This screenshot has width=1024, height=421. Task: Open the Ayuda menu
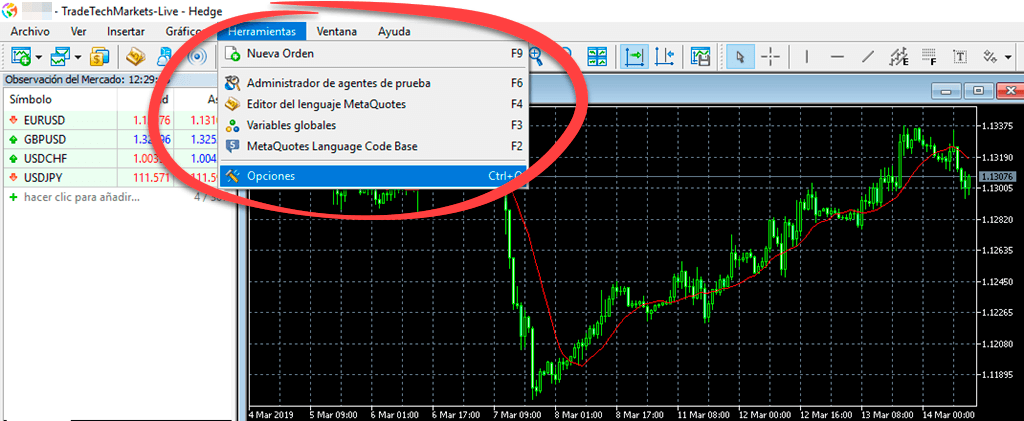394,31
